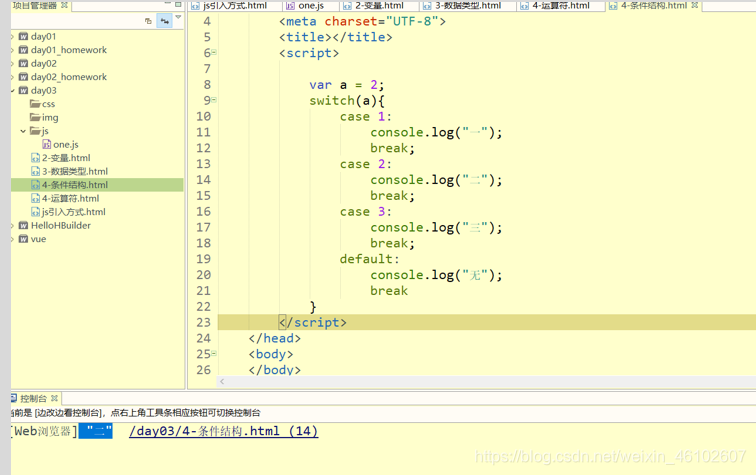Expand the day02 project

point(13,63)
